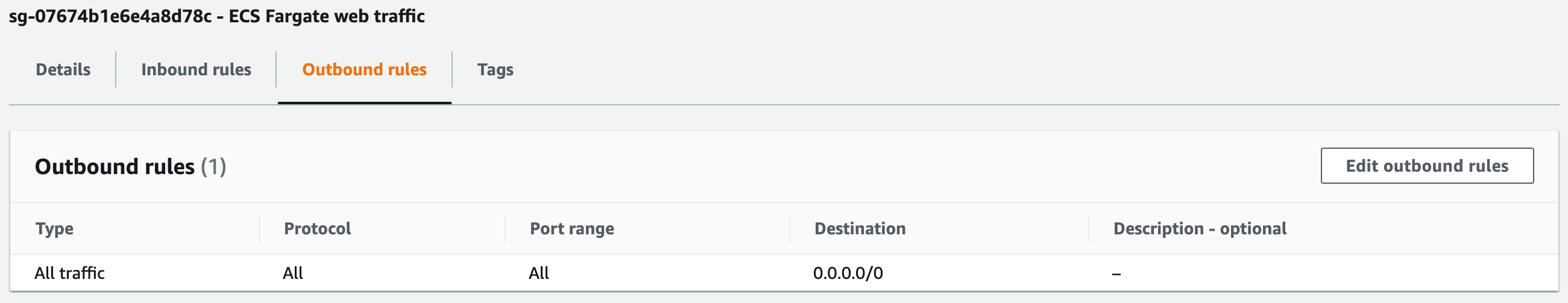Click the security group ID title text
Screen dimensions: 1568x303
click(x=110, y=16)
